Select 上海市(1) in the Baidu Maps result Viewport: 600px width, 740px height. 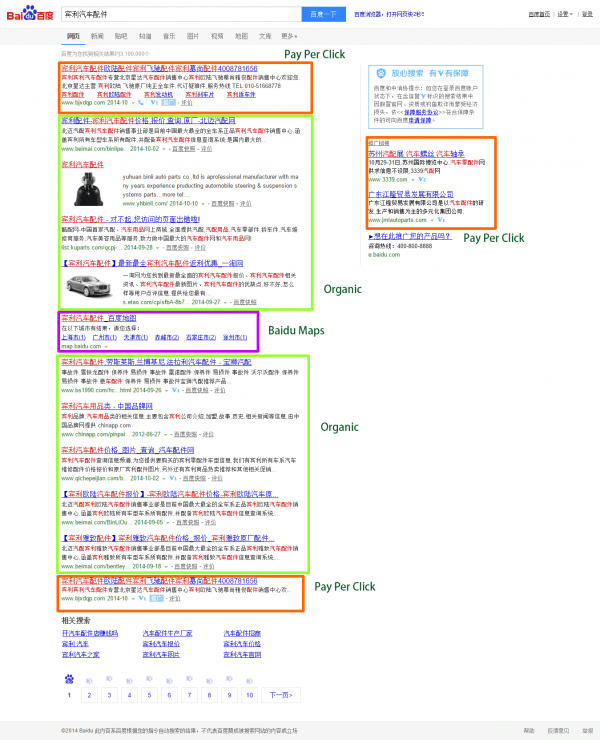pos(74,337)
